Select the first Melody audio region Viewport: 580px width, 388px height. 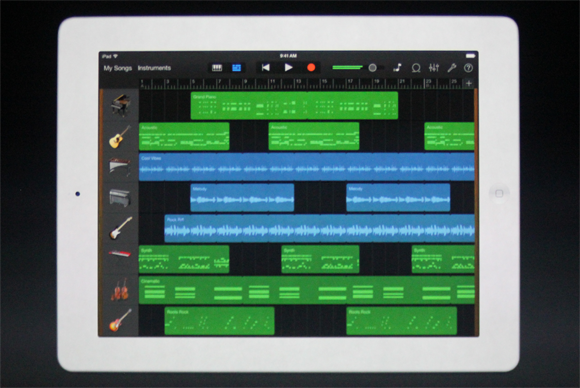(242, 198)
